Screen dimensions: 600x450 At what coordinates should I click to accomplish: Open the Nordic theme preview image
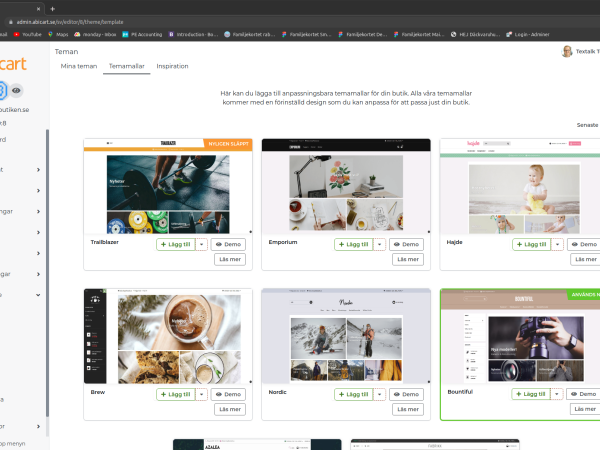pyautogui.click(x=346, y=336)
